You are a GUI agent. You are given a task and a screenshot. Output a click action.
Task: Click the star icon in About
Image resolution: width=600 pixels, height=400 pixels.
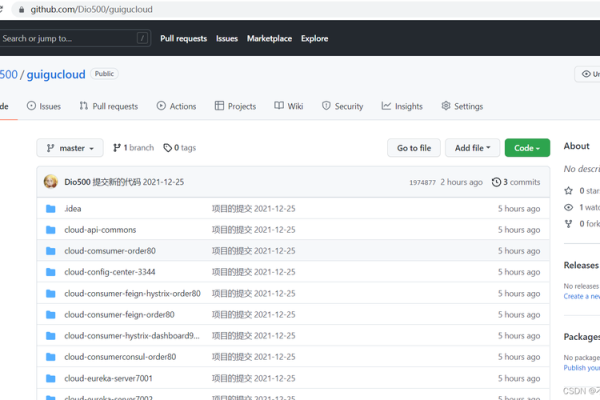click(x=569, y=191)
